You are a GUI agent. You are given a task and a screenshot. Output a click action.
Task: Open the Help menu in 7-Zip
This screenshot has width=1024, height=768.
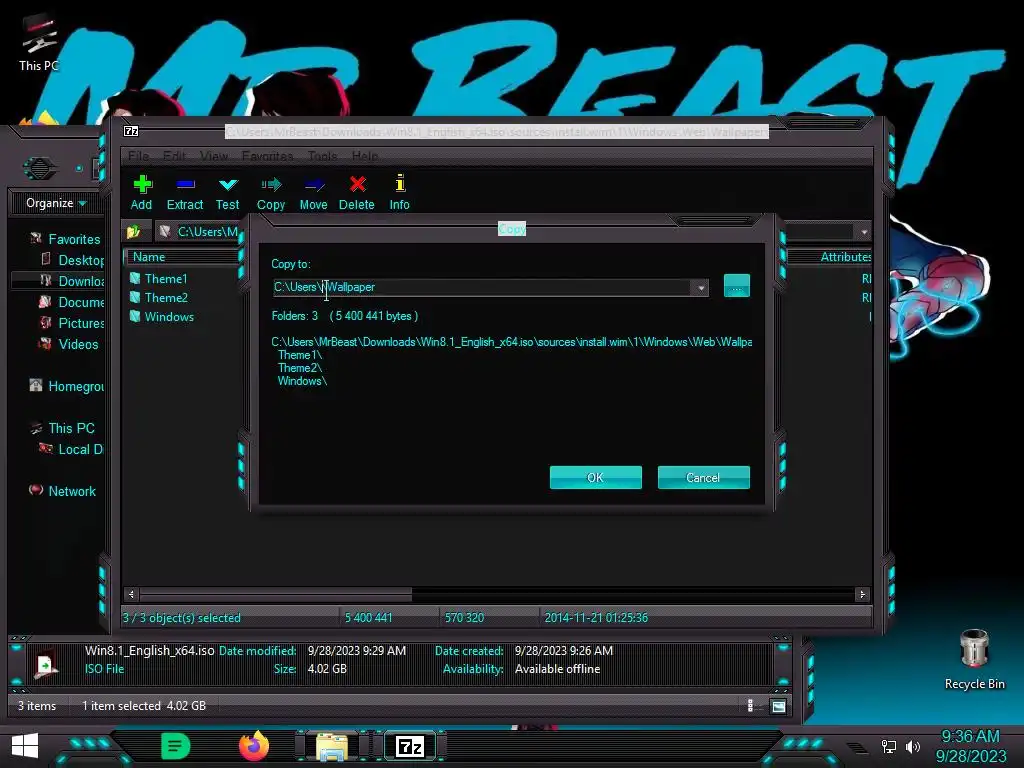point(364,156)
